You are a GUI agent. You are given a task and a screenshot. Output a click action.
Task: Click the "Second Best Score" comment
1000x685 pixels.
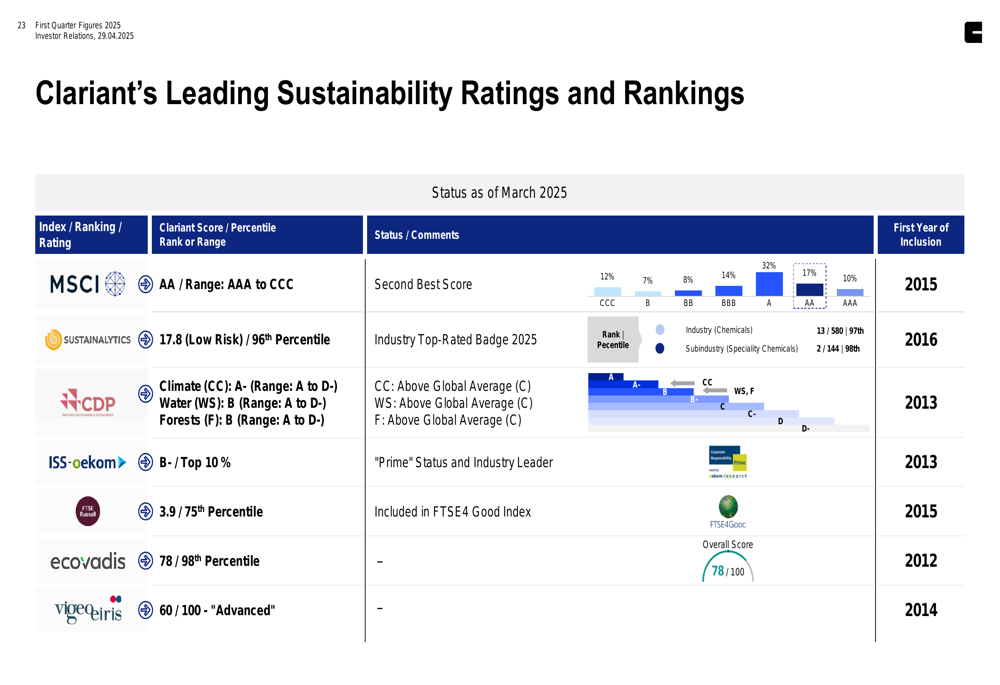423,284
